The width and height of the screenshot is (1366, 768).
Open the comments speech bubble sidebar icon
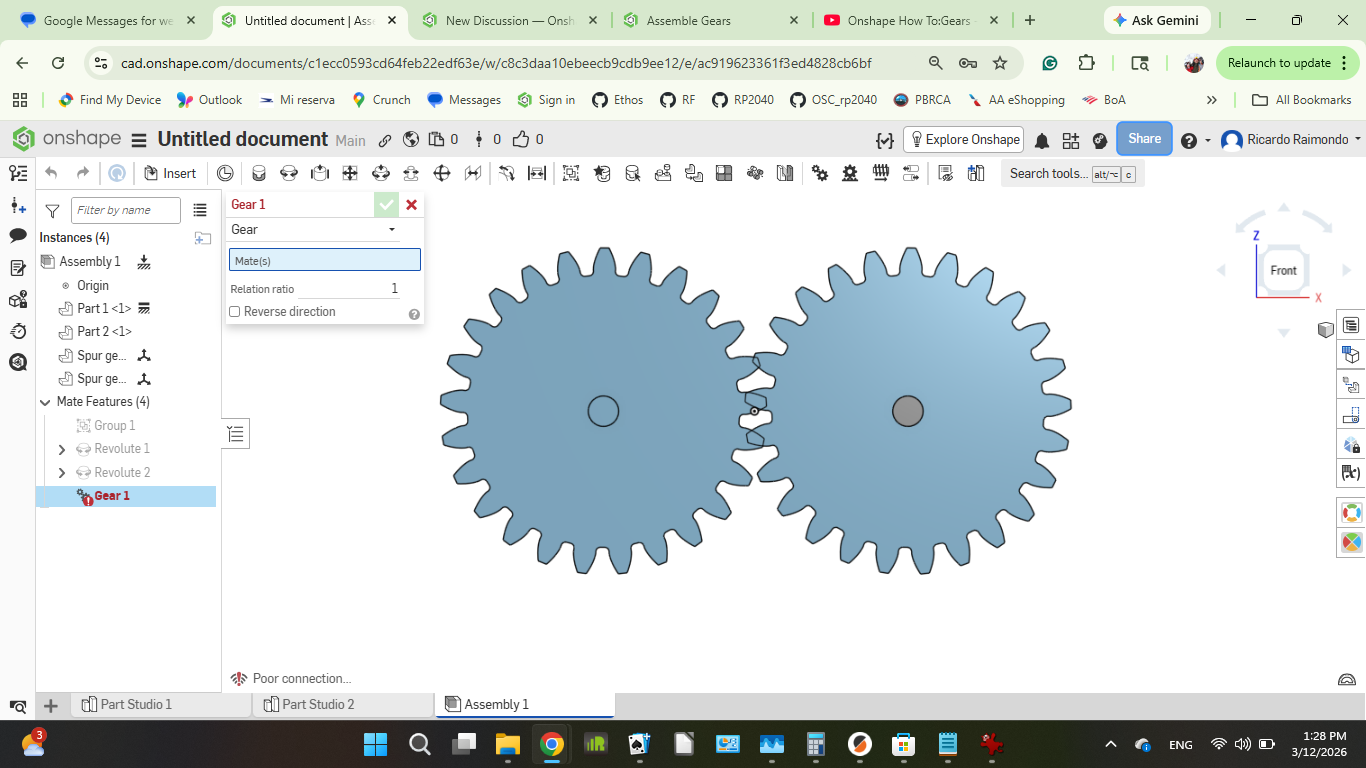(18, 236)
